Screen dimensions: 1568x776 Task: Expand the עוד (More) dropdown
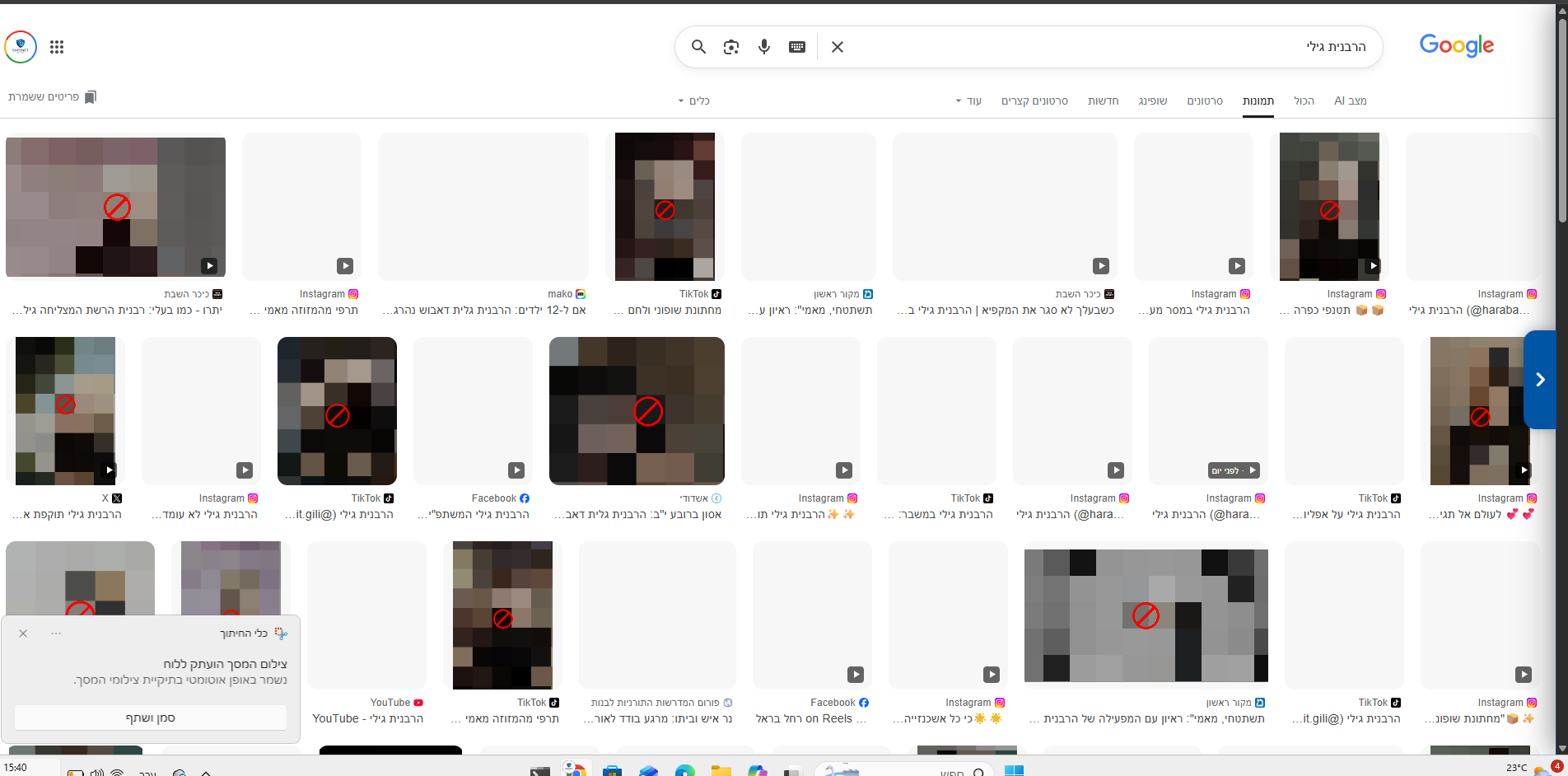click(x=968, y=101)
